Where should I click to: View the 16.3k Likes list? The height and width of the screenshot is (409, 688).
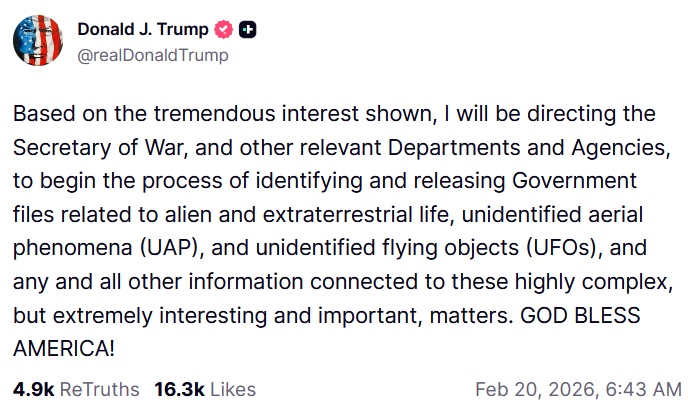tap(205, 389)
